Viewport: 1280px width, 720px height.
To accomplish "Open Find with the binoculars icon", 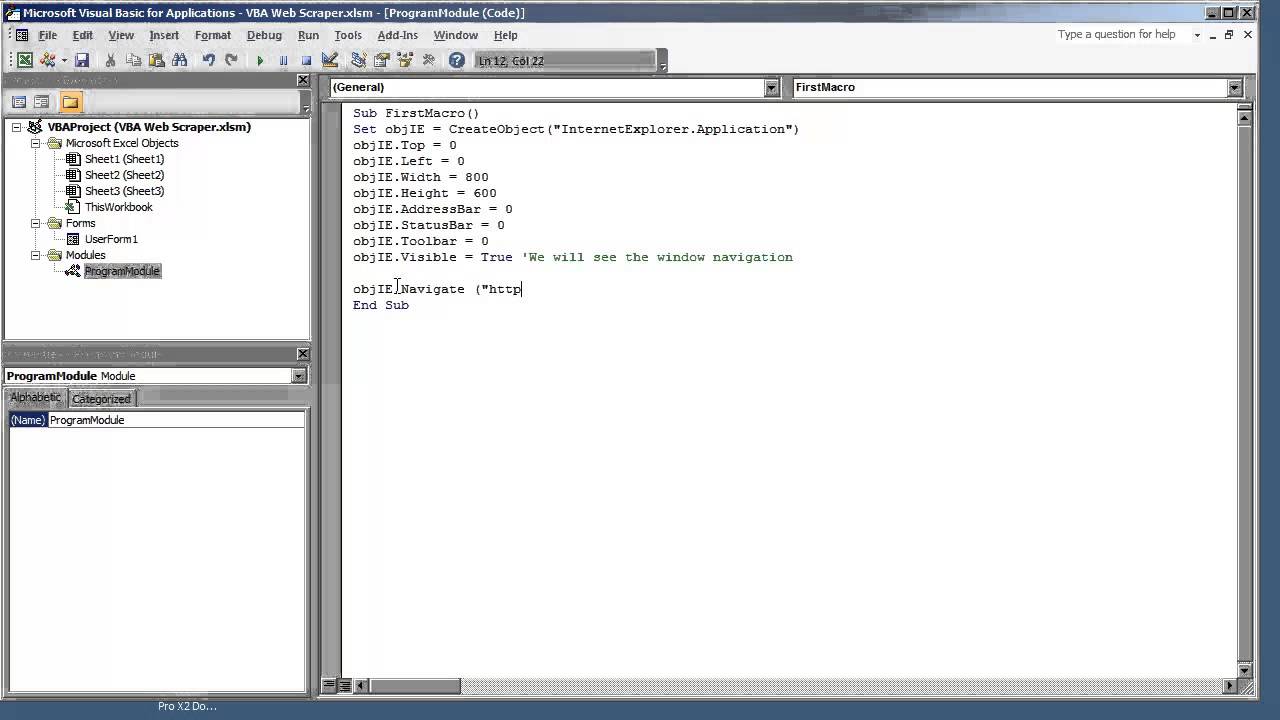I will 179,60.
